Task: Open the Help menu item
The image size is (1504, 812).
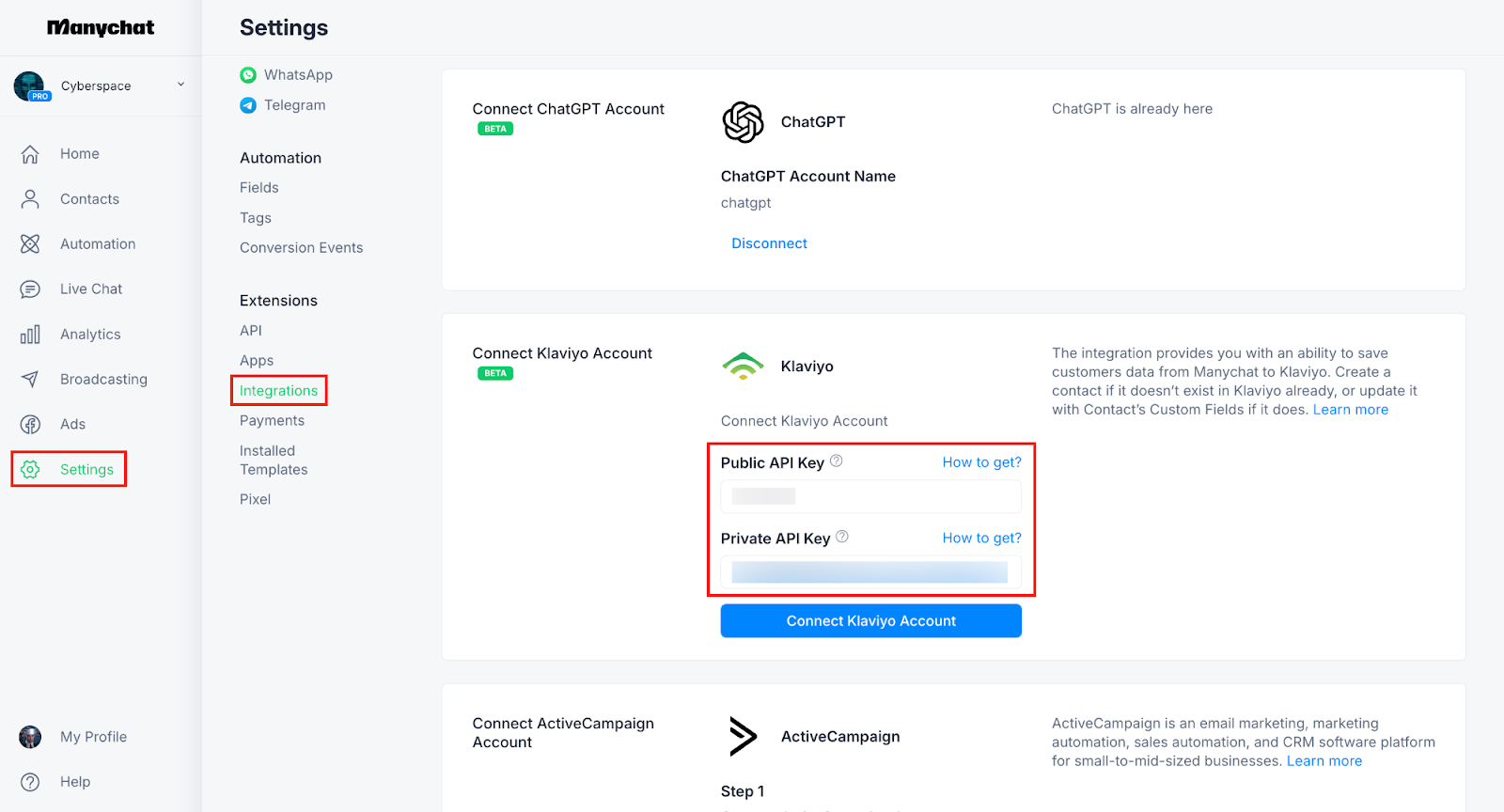Action: [75, 782]
